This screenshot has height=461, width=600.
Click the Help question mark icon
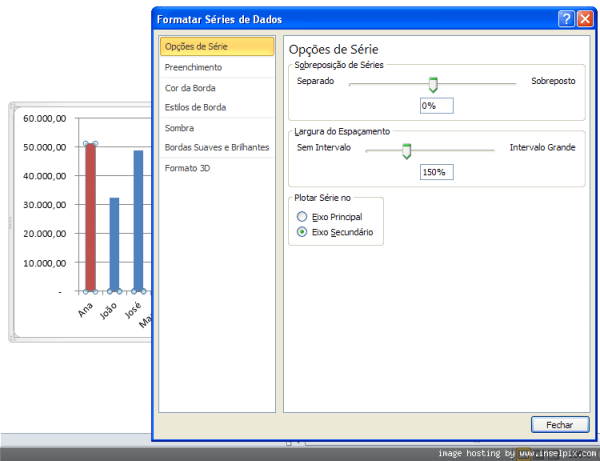click(566, 18)
